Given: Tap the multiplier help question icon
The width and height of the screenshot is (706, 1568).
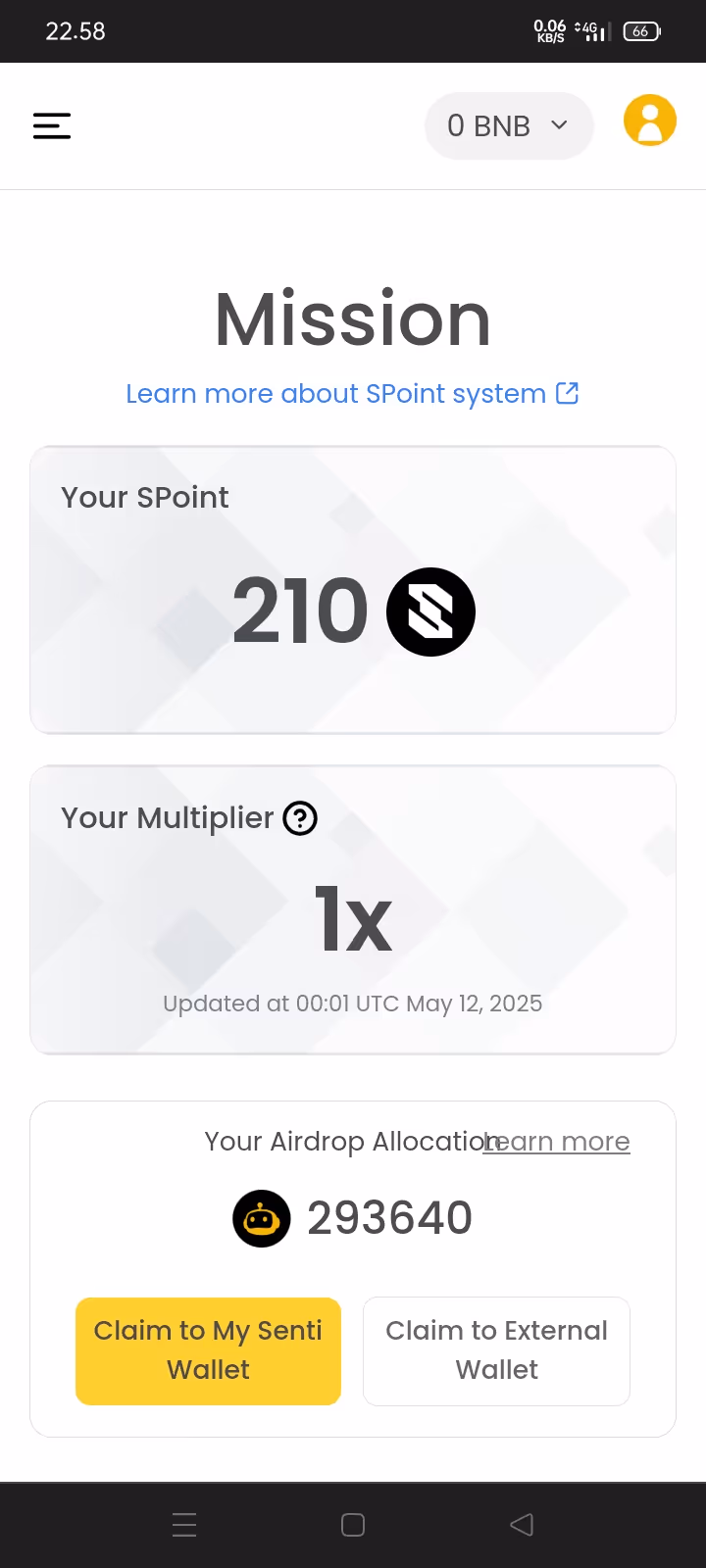Looking at the screenshot, I should pyautogui.click(x=300, y=818).
